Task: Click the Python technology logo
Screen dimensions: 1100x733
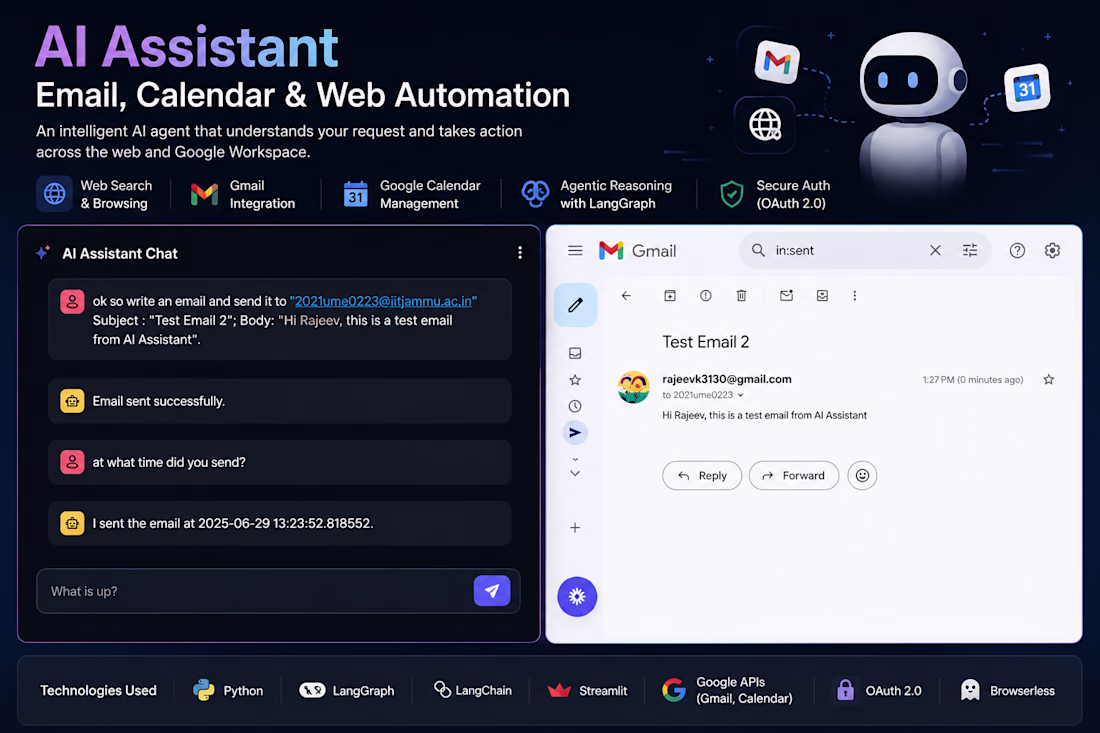Action: [x=204, y=690]
